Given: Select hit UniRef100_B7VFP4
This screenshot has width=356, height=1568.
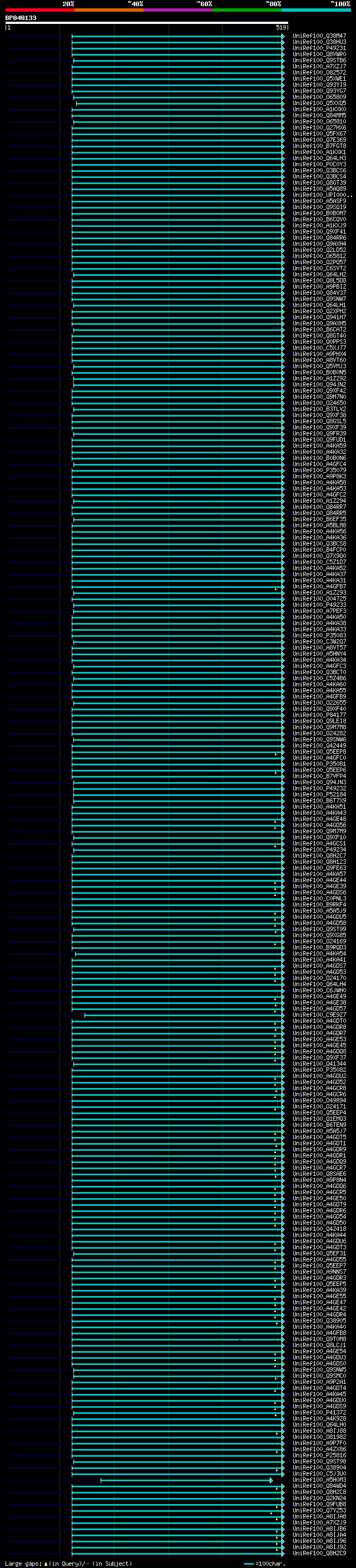Looking at the screenshot, I should coord(319,776).
